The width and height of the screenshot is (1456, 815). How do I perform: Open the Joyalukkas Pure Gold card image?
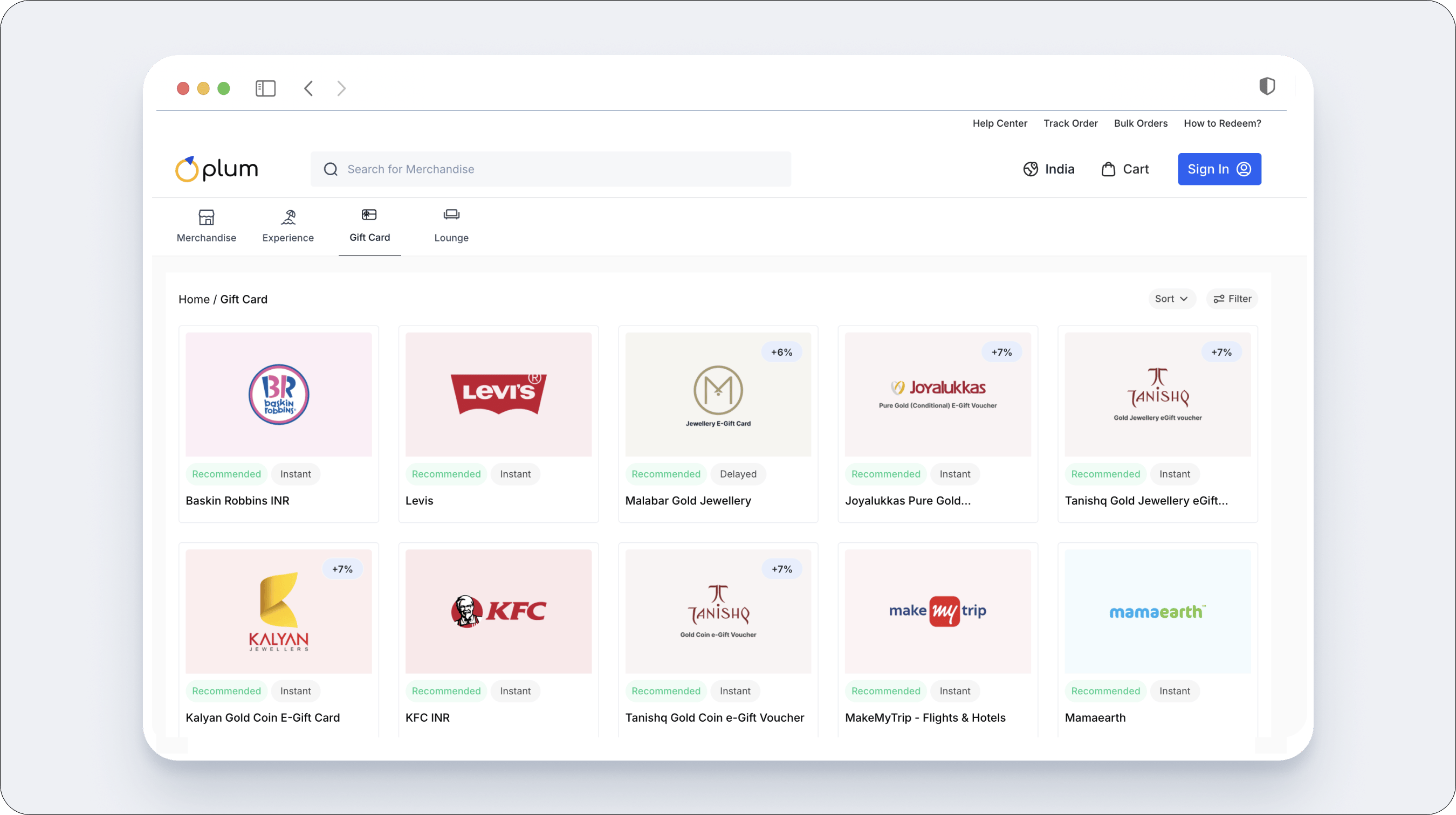(x=938, y=394)
